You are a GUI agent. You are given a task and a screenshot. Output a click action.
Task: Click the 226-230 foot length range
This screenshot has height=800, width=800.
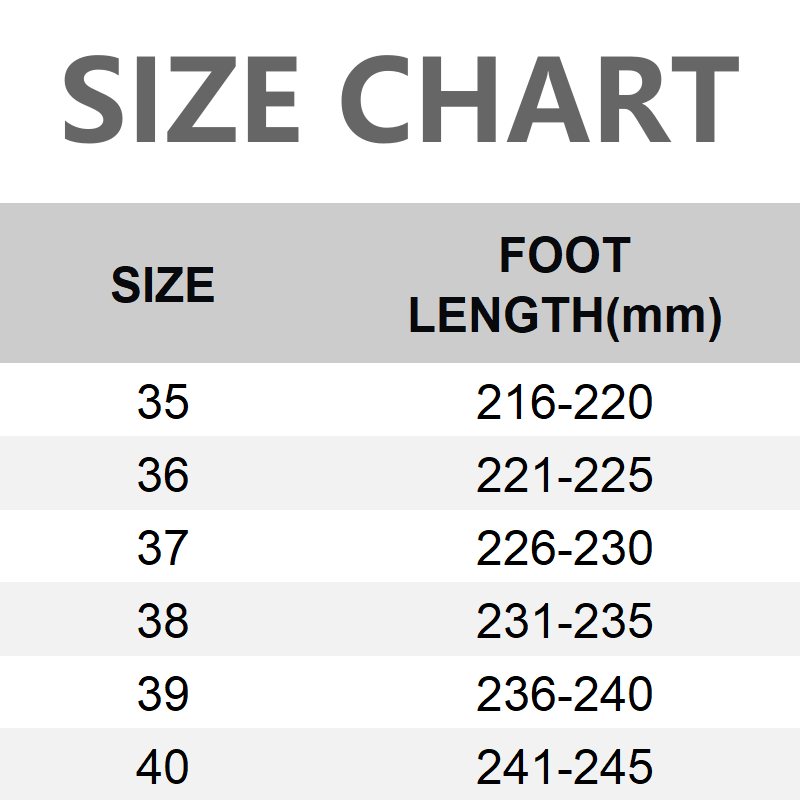(x=565, y=549)
